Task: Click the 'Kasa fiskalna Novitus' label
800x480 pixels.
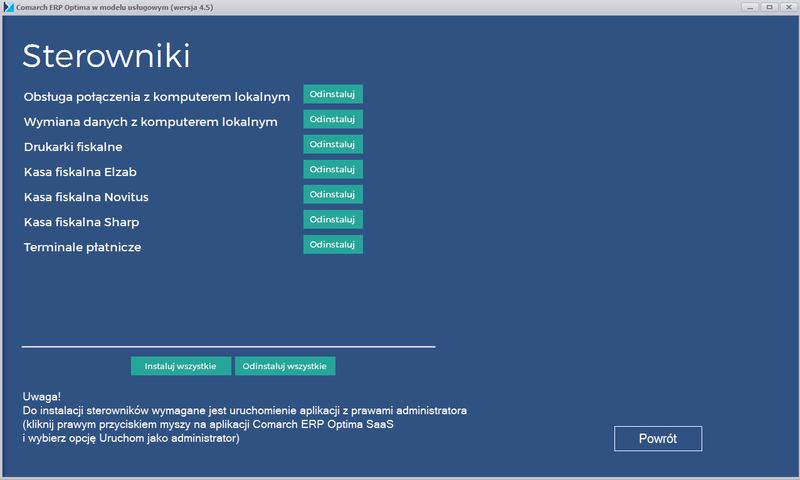Action: (86, 197)
